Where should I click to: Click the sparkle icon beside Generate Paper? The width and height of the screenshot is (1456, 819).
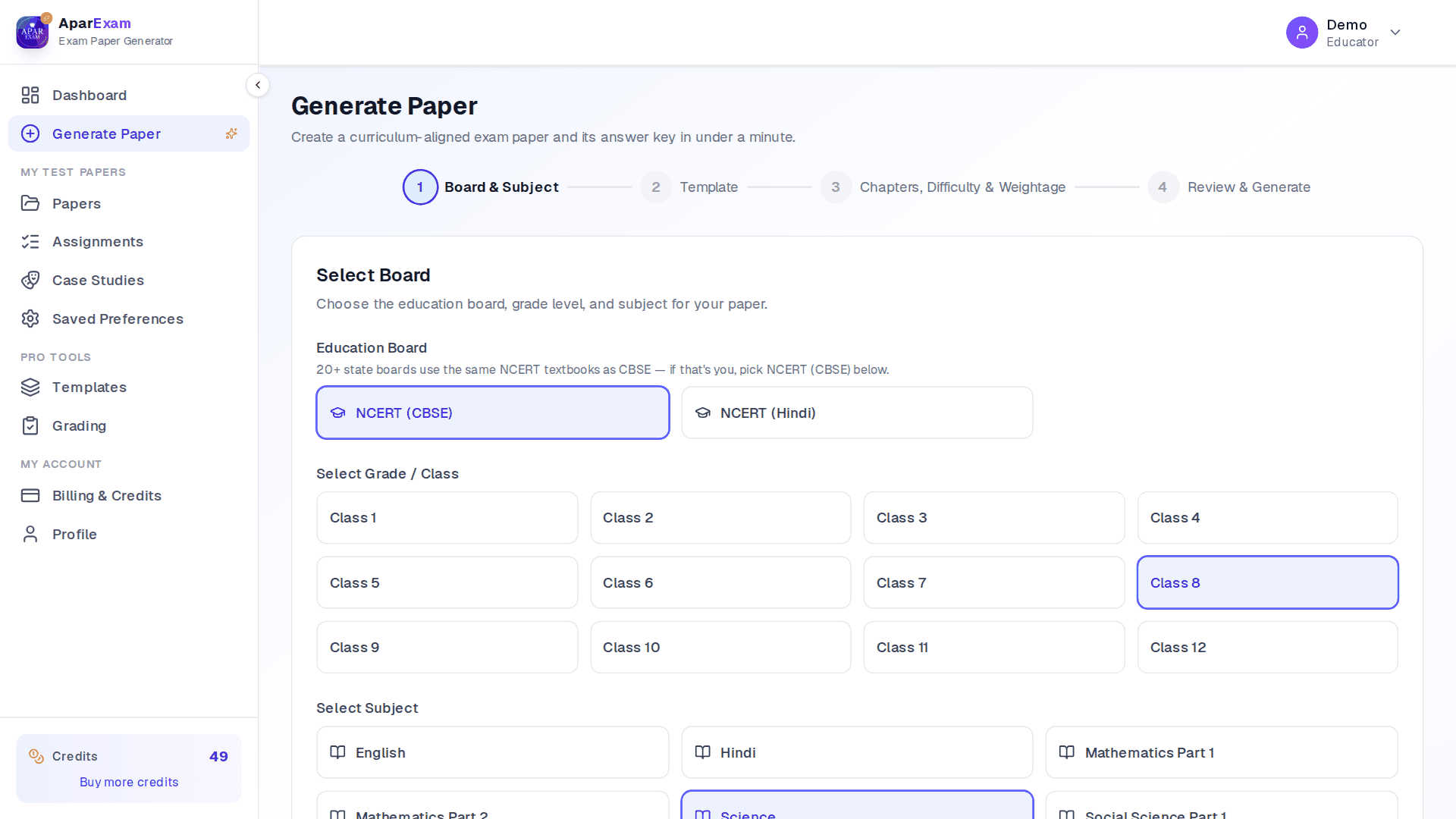point(231,133)
